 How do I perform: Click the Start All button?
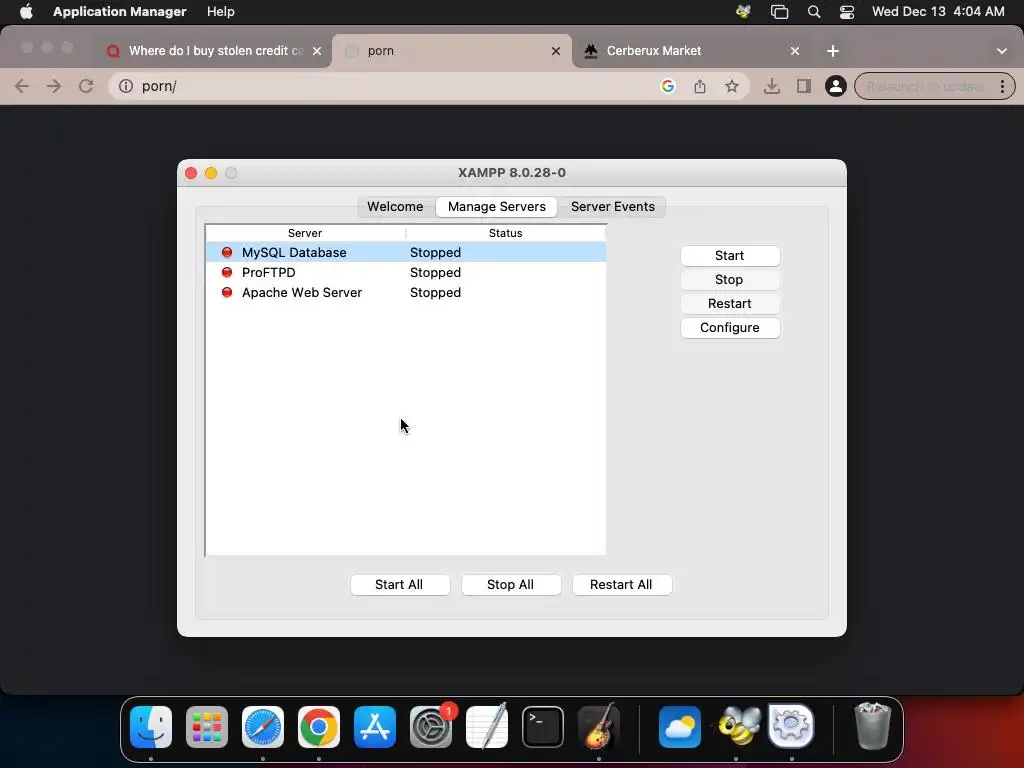click(x=399, y=584)
